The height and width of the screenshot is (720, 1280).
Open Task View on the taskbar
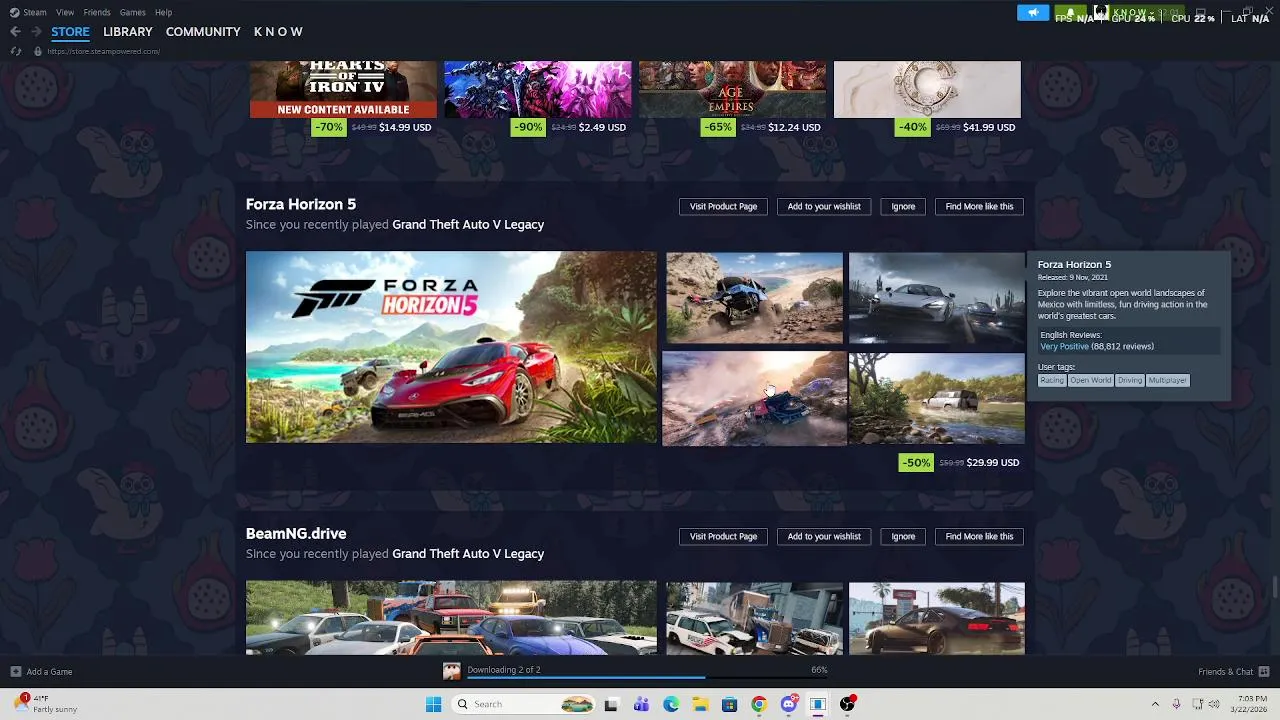click(611, 704)
